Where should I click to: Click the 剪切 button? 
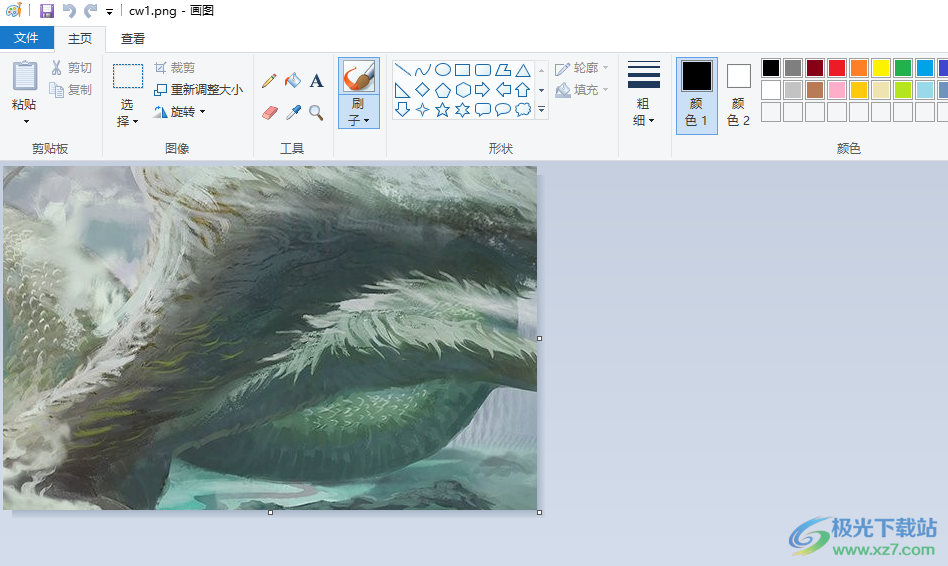pyautogui.click(x=71, y=68)
